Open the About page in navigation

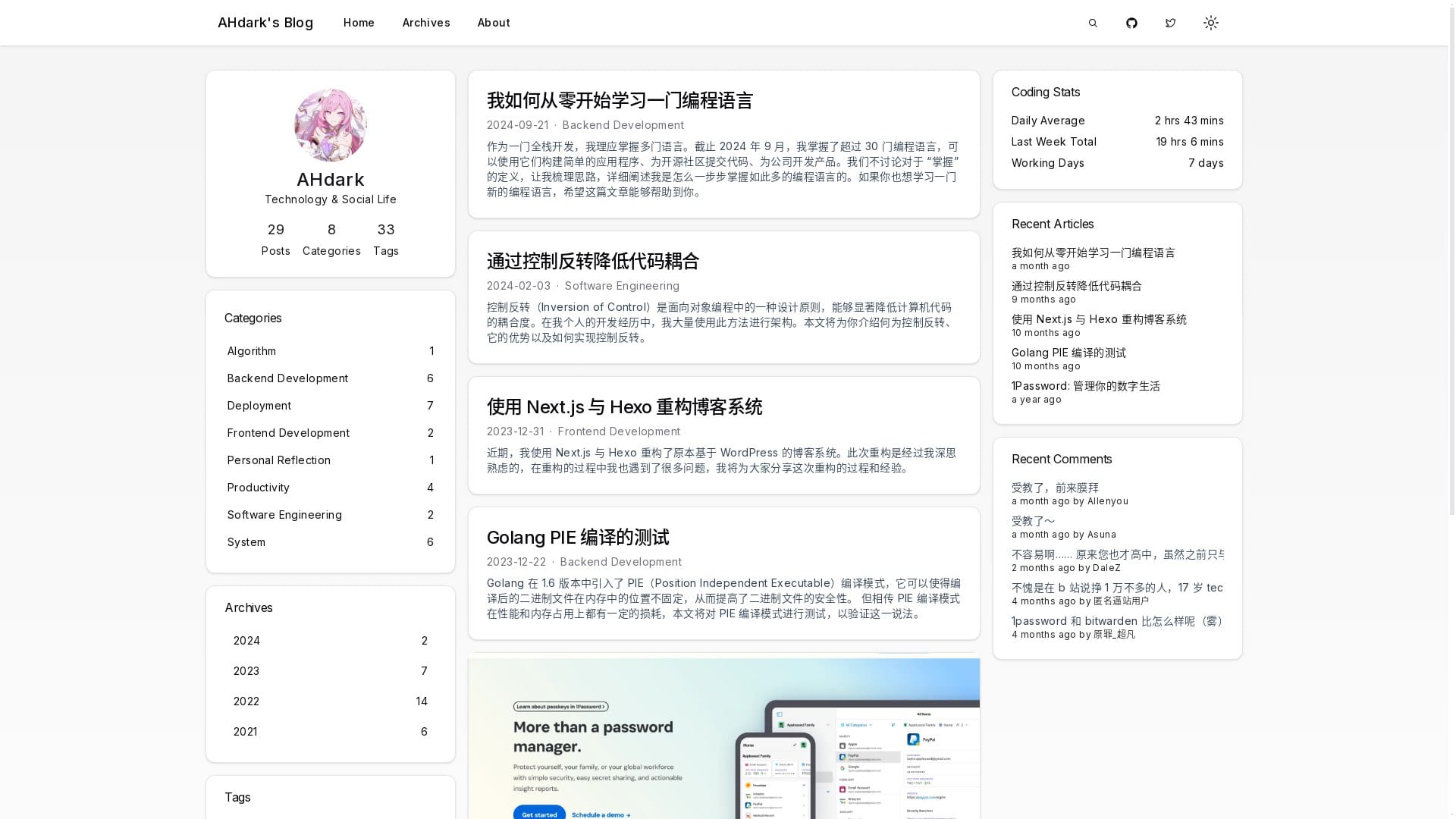493,23
